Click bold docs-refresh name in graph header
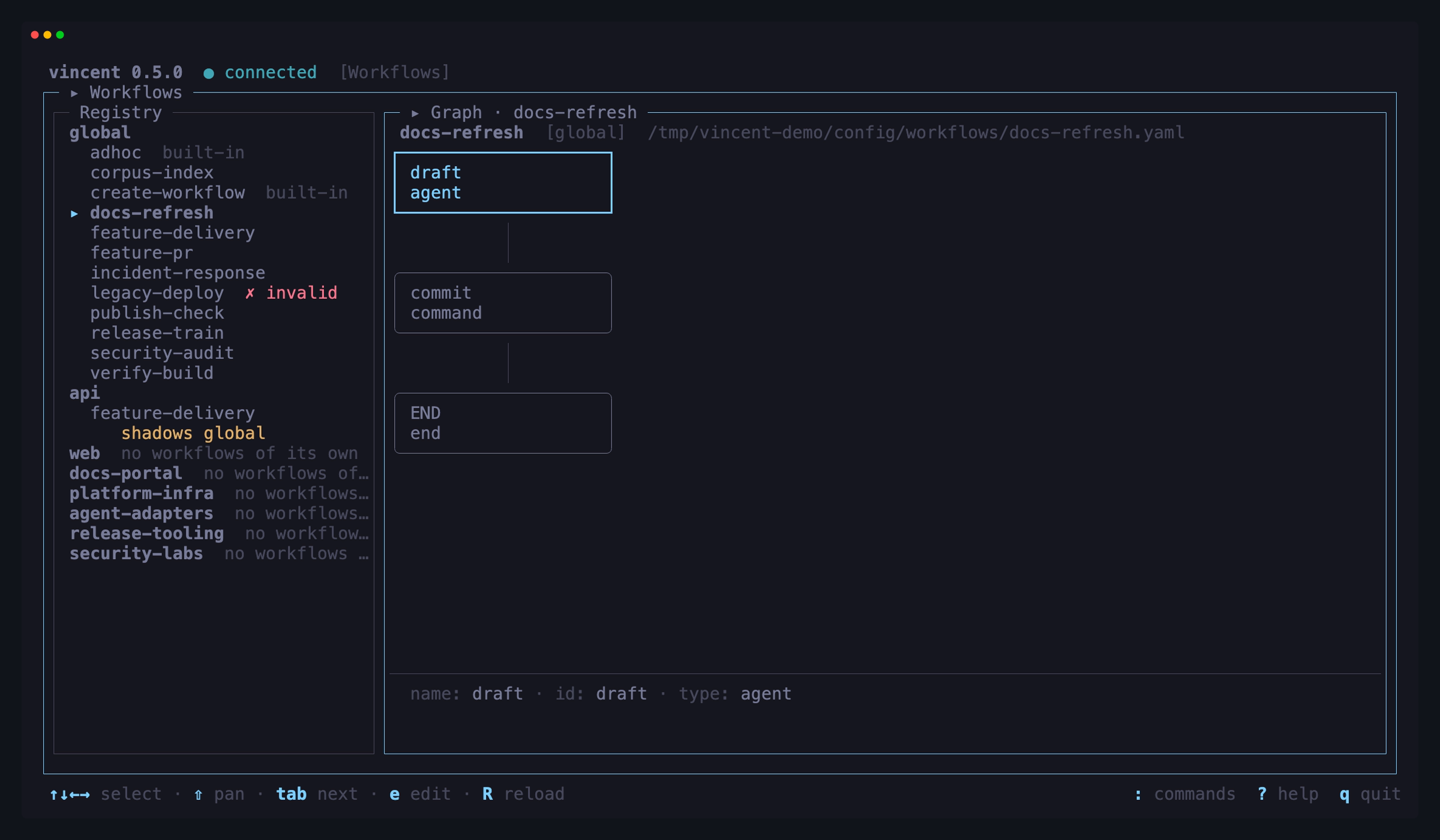 click(x=461, y=133)
